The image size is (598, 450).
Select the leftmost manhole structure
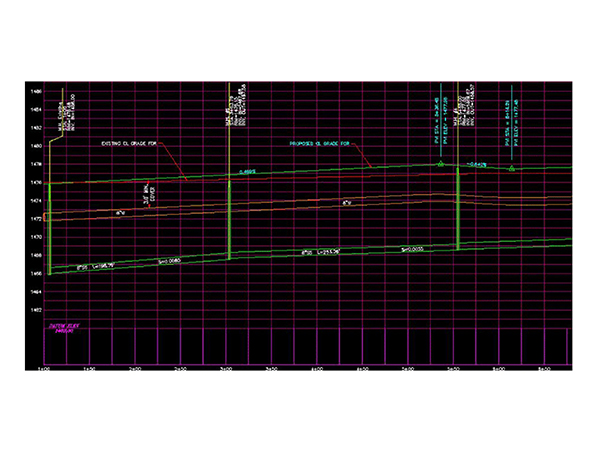point(50,229)
